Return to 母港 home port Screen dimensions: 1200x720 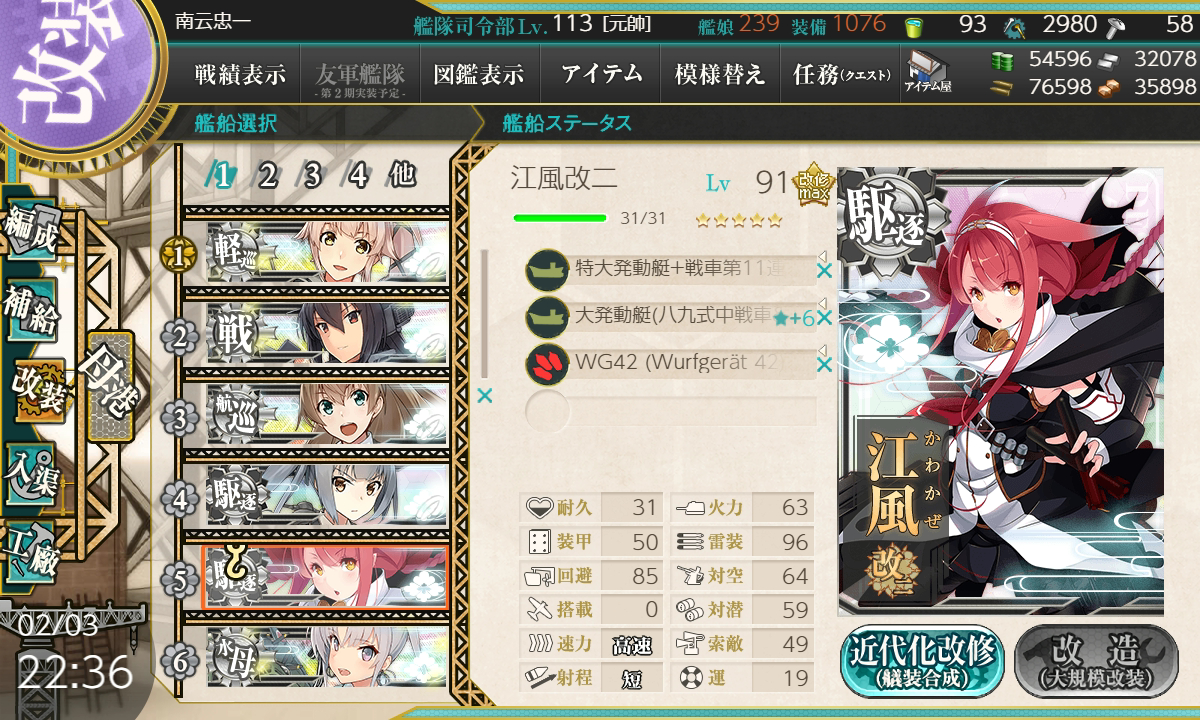[108, 388]
